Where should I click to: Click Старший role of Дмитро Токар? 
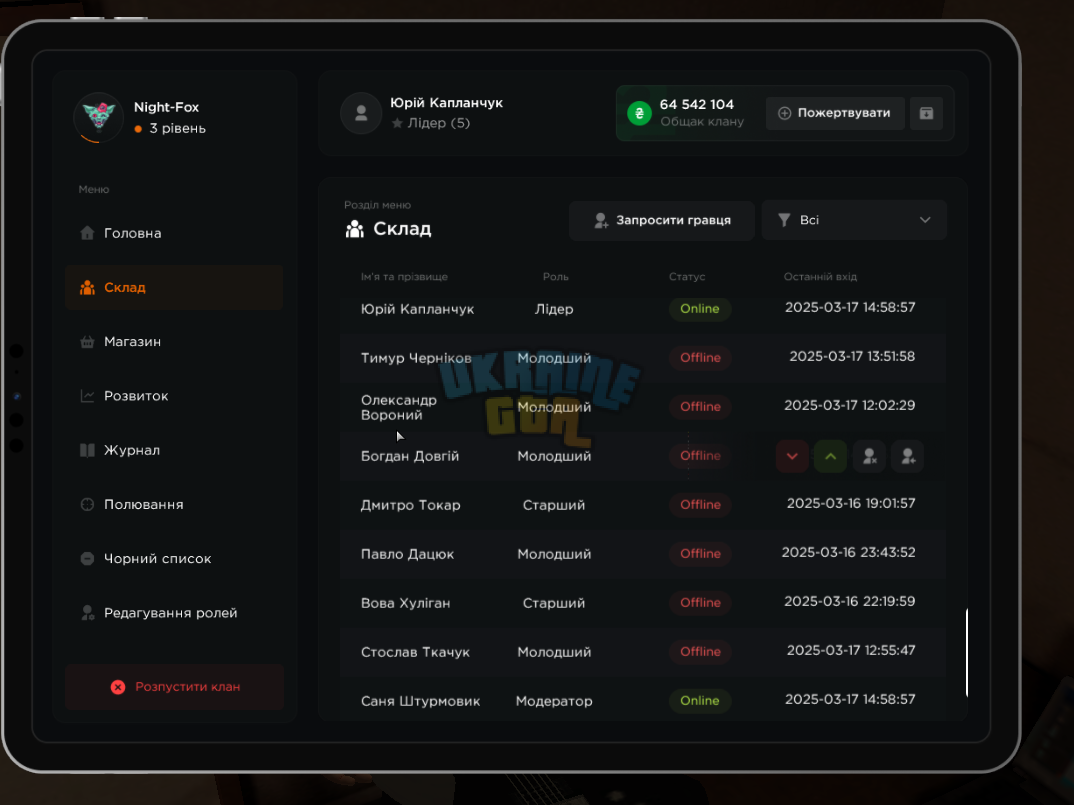(554, 505)
